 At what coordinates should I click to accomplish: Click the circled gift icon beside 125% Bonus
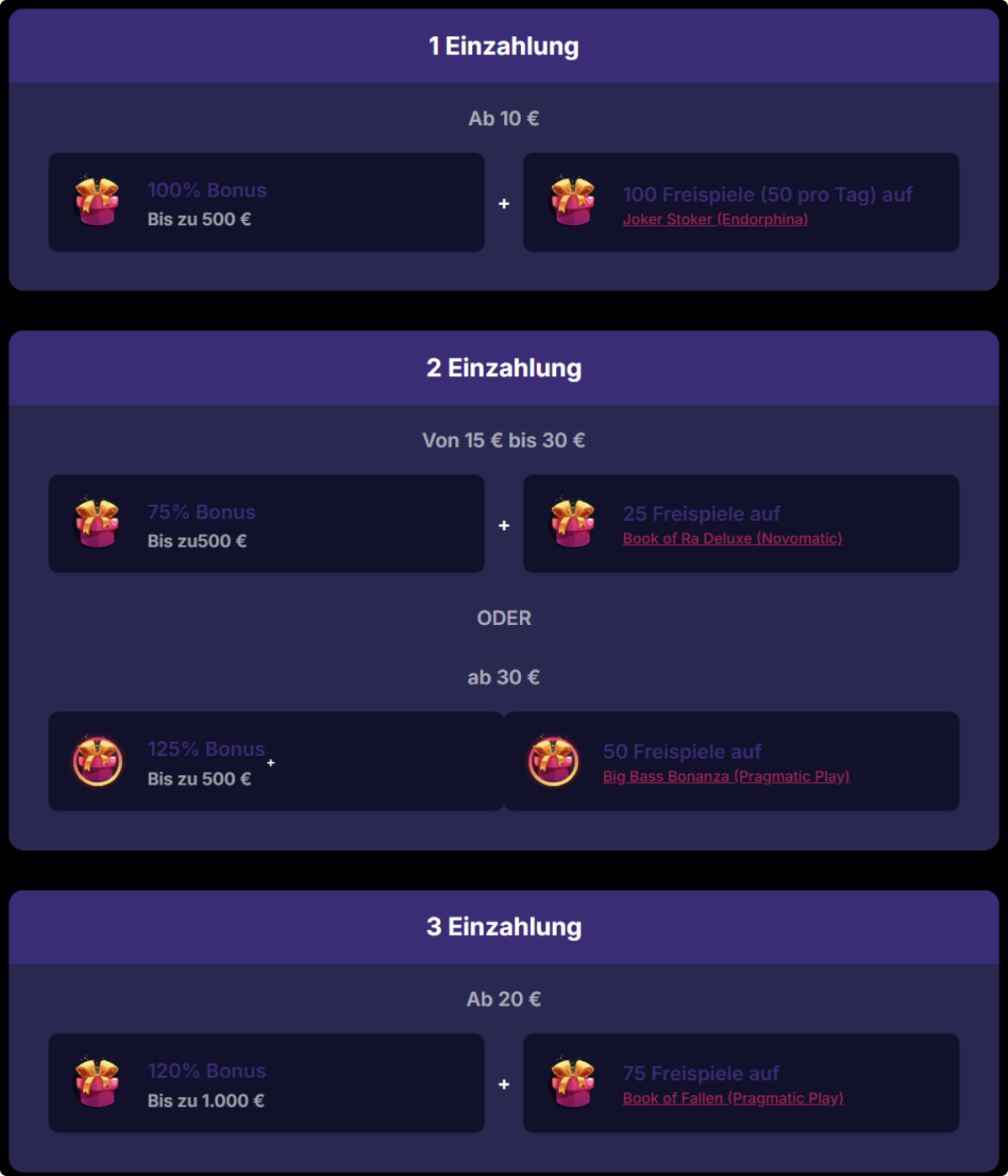98,761
